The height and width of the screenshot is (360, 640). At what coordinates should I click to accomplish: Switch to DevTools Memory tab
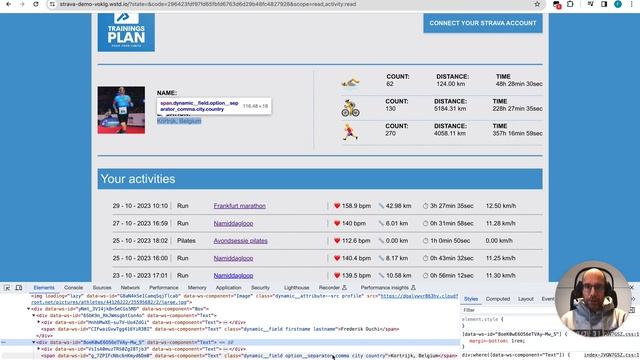click(x=197, y=288)
